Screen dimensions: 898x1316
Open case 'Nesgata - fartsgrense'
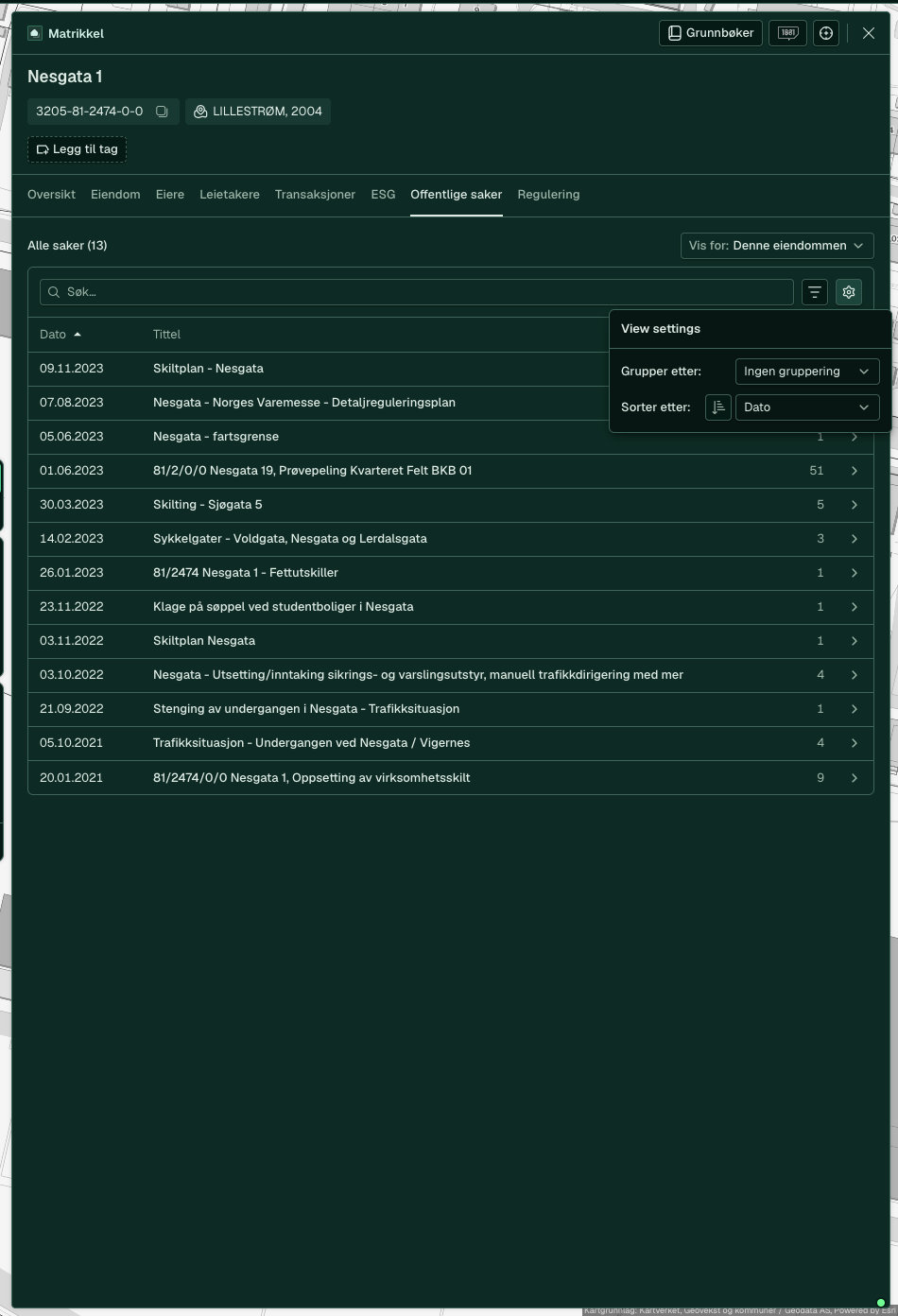click(216, 437)
